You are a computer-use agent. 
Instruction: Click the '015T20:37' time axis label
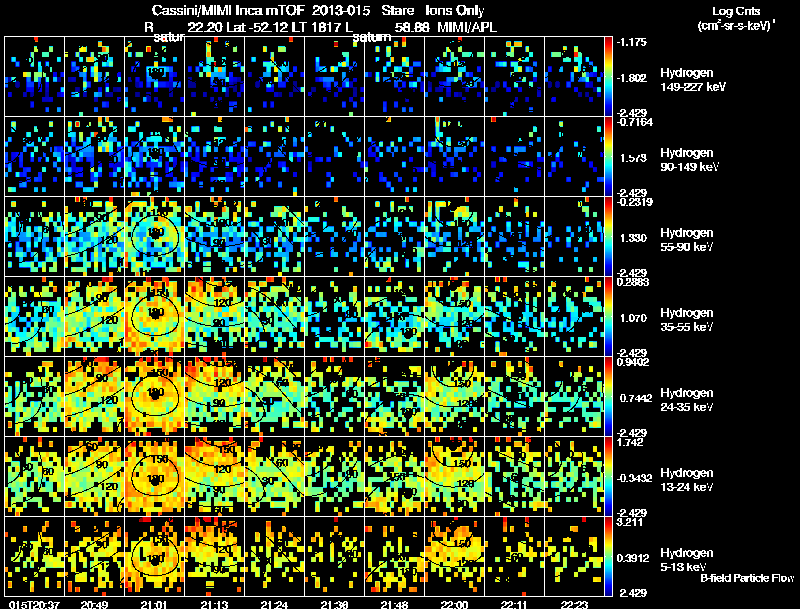(x=34, y=604)
